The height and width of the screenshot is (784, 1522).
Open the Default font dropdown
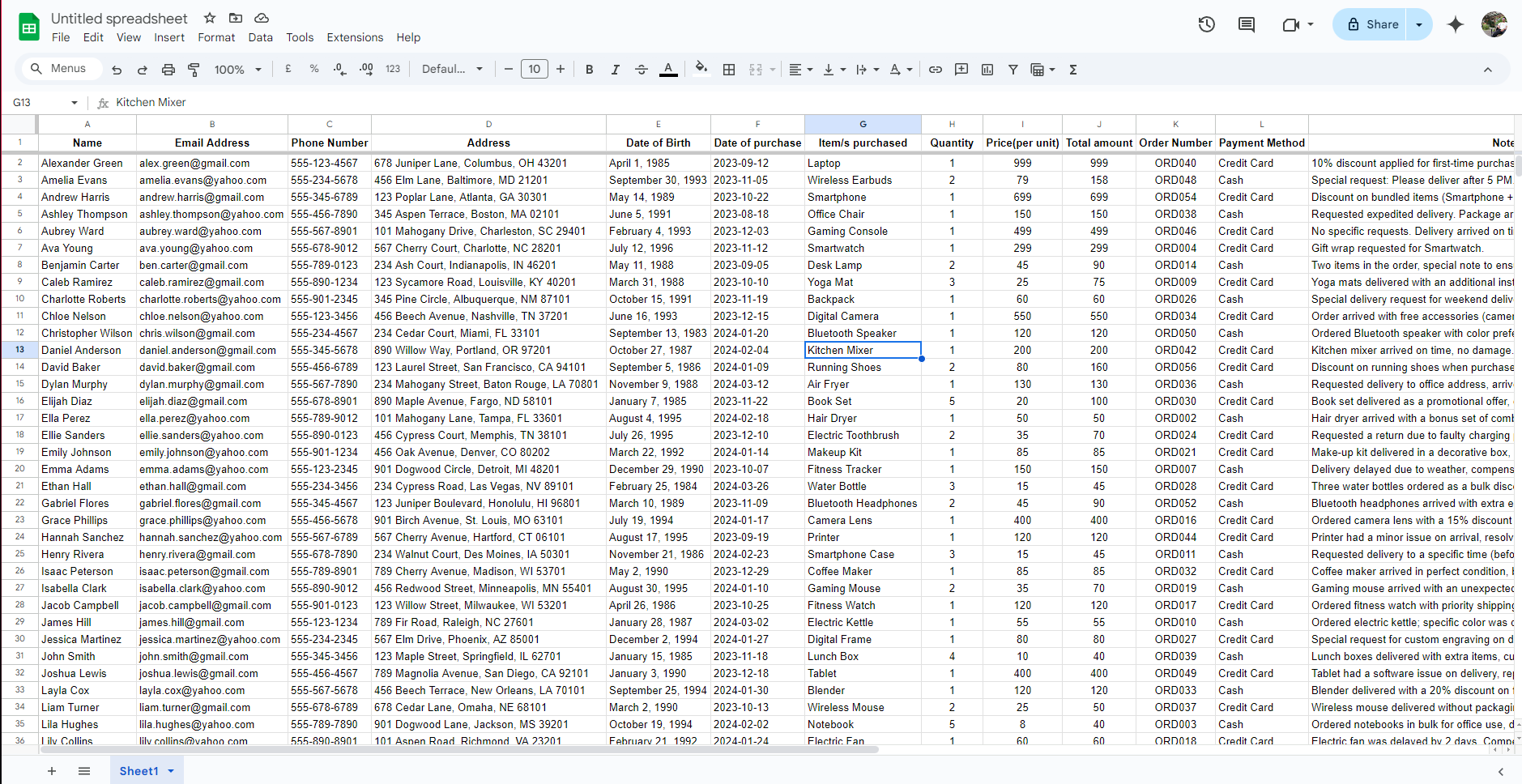coord(452,70)
